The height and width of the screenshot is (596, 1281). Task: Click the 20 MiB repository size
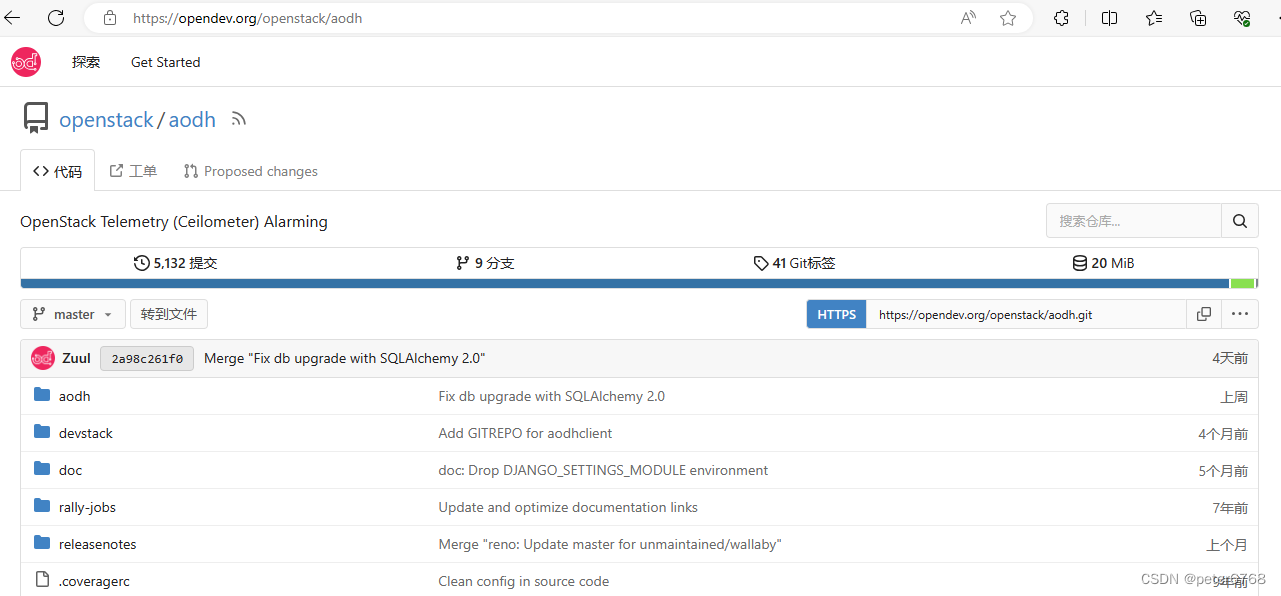[x=1103, y=263]
